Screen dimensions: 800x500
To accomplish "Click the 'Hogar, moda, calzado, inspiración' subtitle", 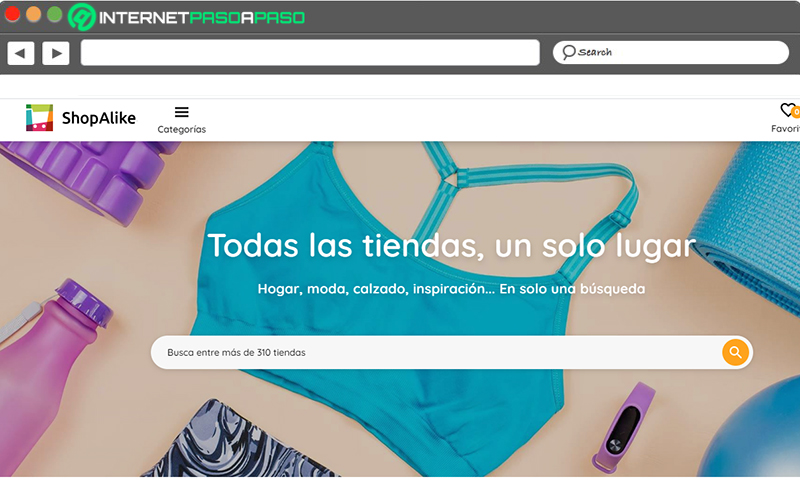I will click(451, 289).
